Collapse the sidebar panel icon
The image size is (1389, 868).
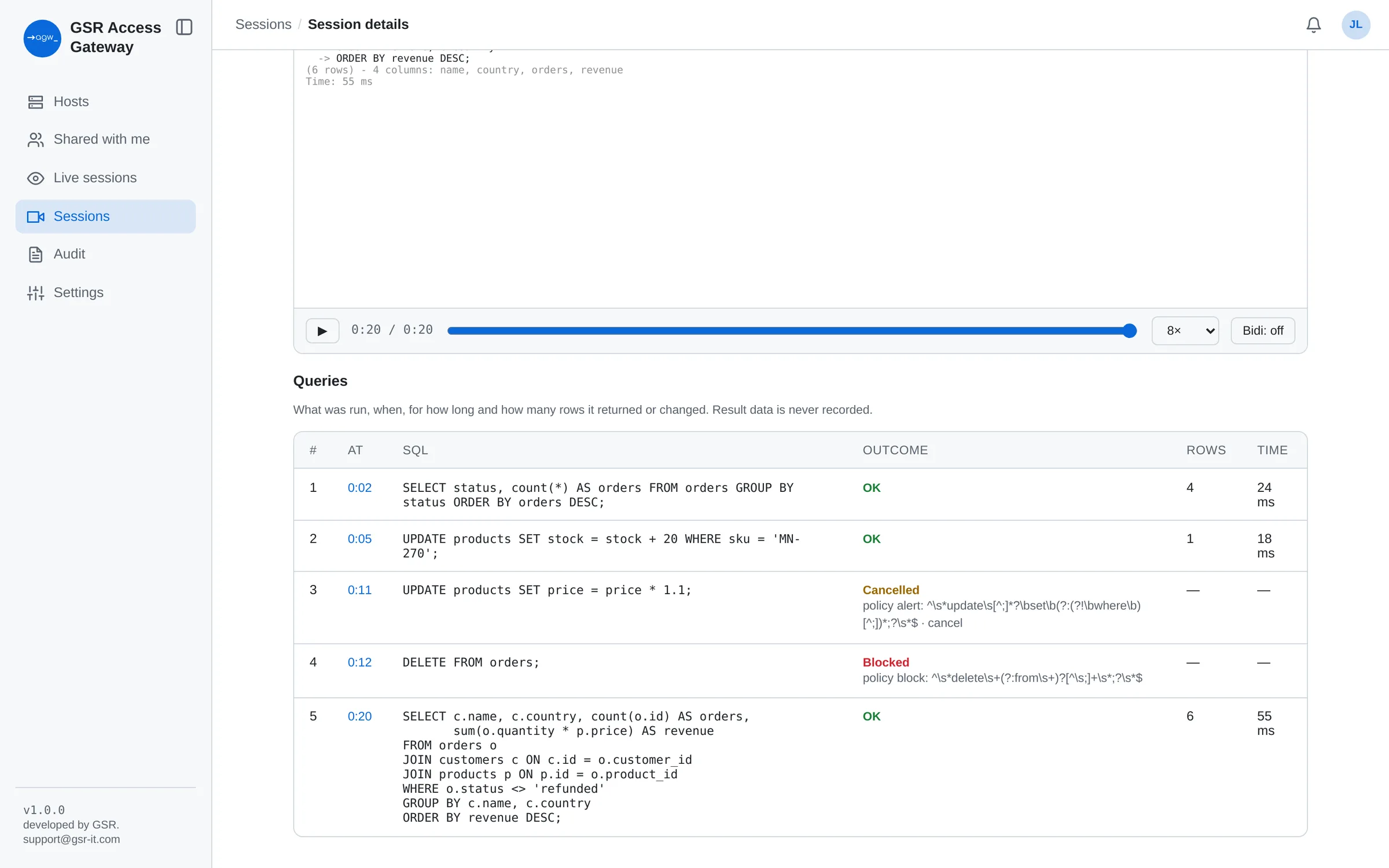point(184,27)
